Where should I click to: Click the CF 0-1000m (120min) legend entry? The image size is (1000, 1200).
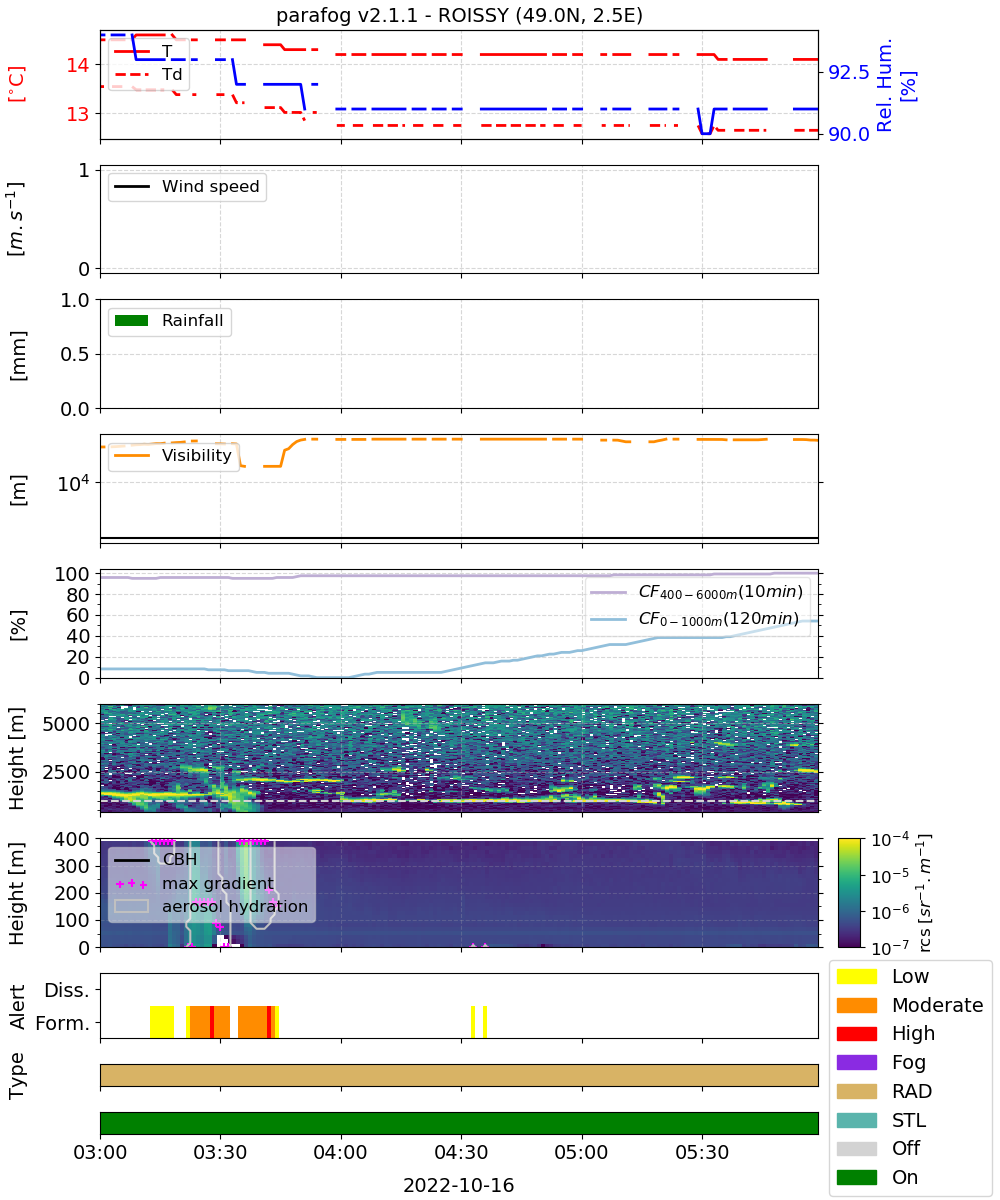[x=696, y=620]
